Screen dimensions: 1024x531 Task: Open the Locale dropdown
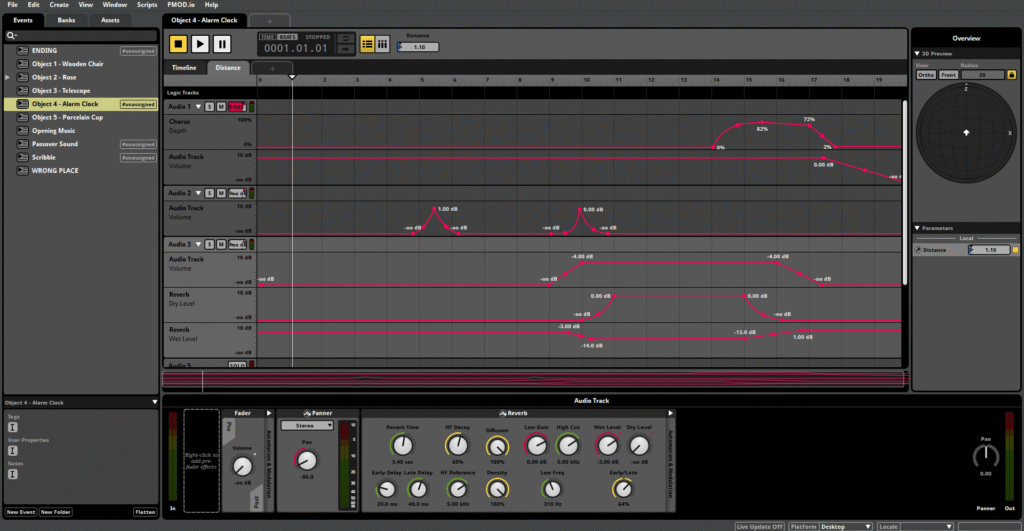[x=925, y=526]
